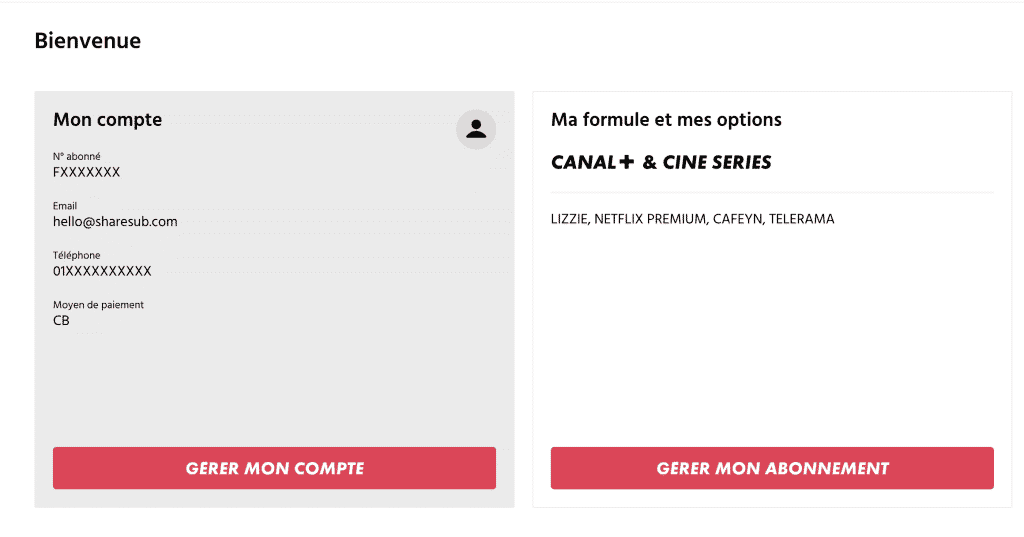
Task: Click the Ma formule et mes options heading
Action: 666,120
